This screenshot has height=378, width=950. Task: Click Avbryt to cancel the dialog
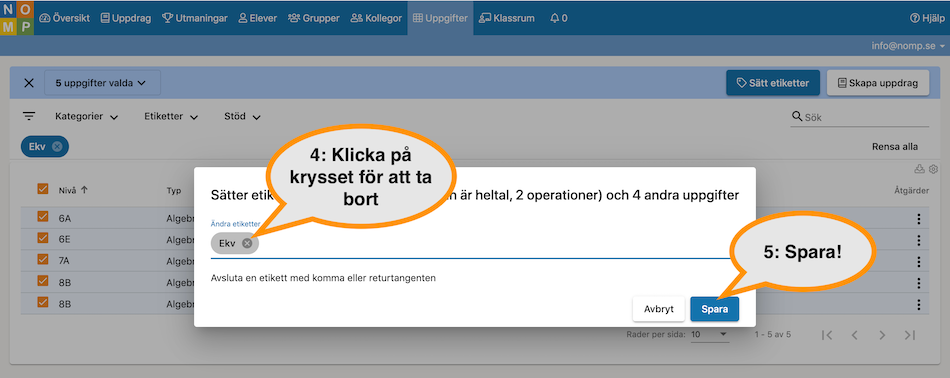pyautogui.click(x=659, y=309)
